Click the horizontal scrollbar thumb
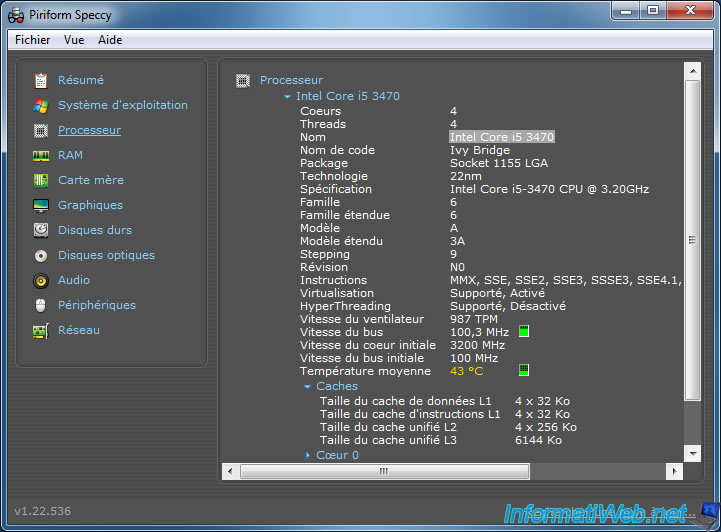Viewport: 721px width, 532px height. point(384,471)
